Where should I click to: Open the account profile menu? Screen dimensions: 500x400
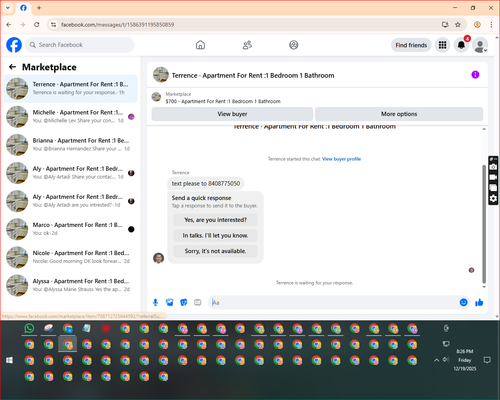pos(480,45)
